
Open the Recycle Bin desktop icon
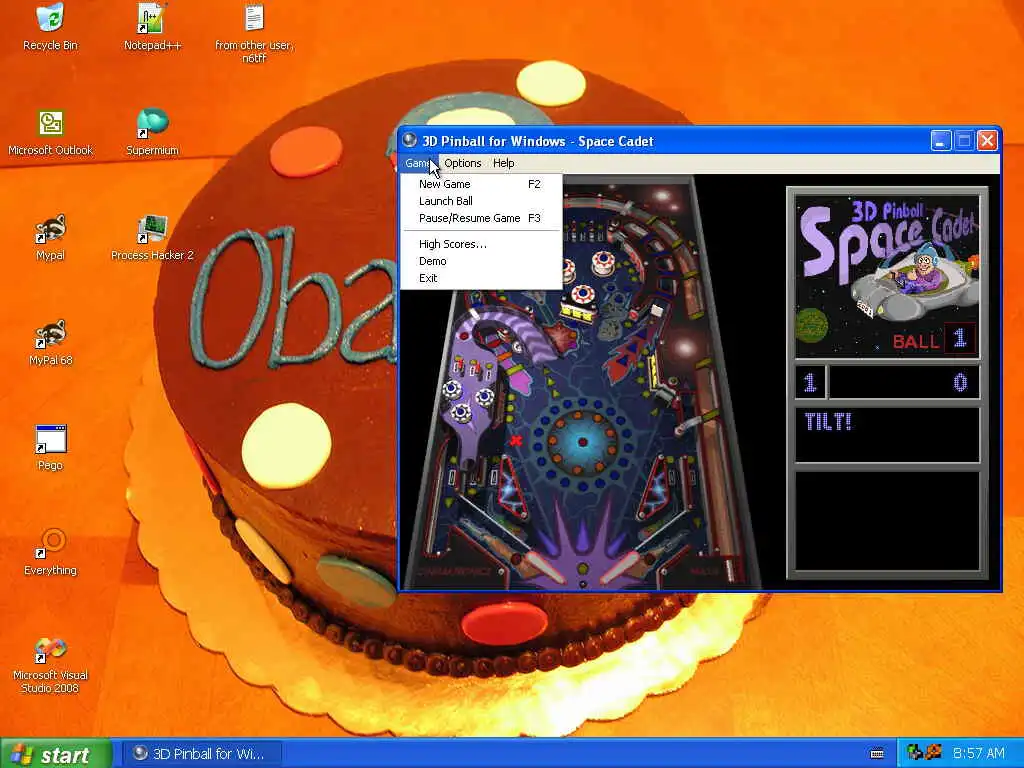(x=50, y=27)
